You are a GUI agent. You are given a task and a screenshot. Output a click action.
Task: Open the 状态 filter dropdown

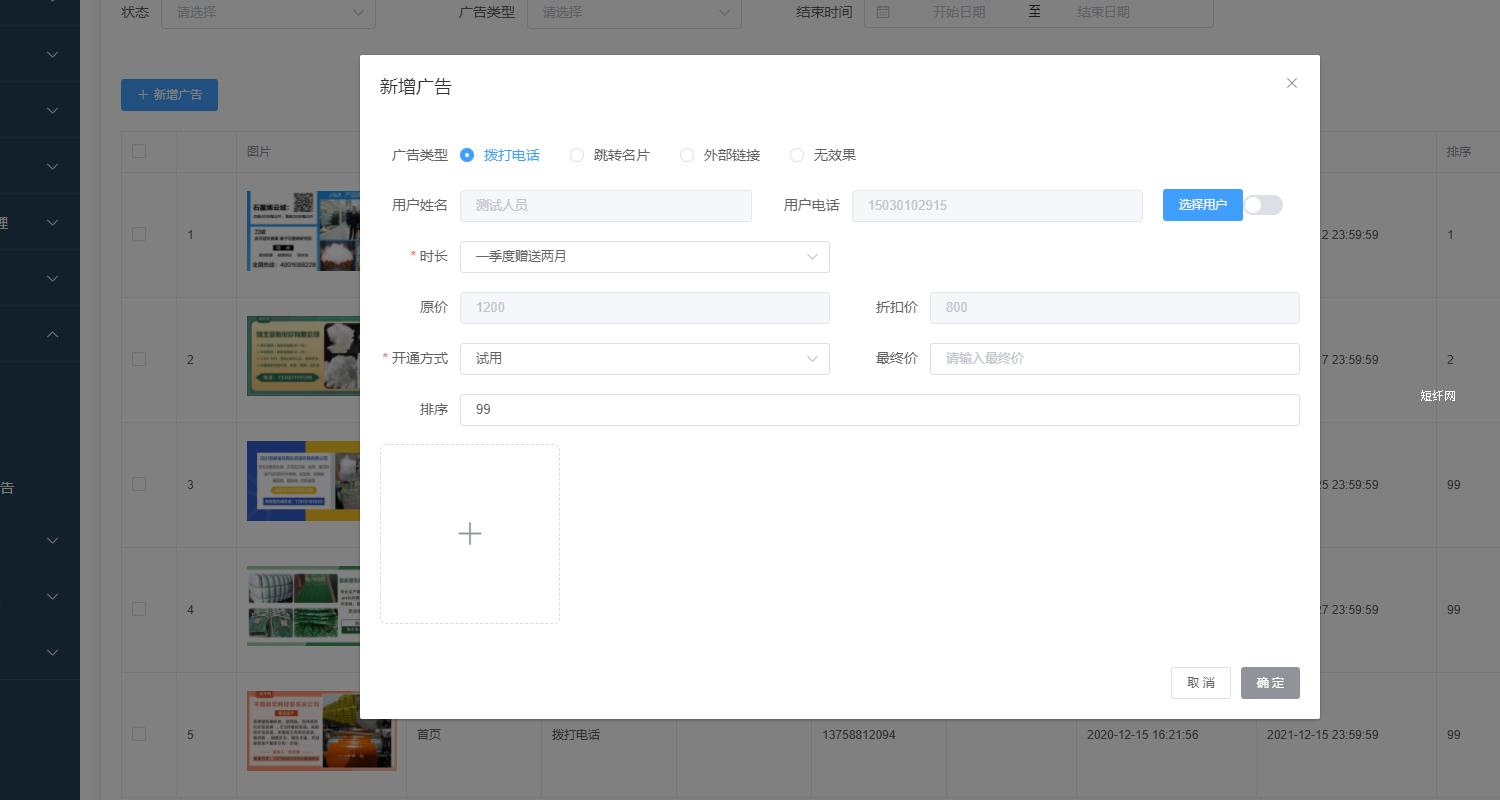coord(268,12)
